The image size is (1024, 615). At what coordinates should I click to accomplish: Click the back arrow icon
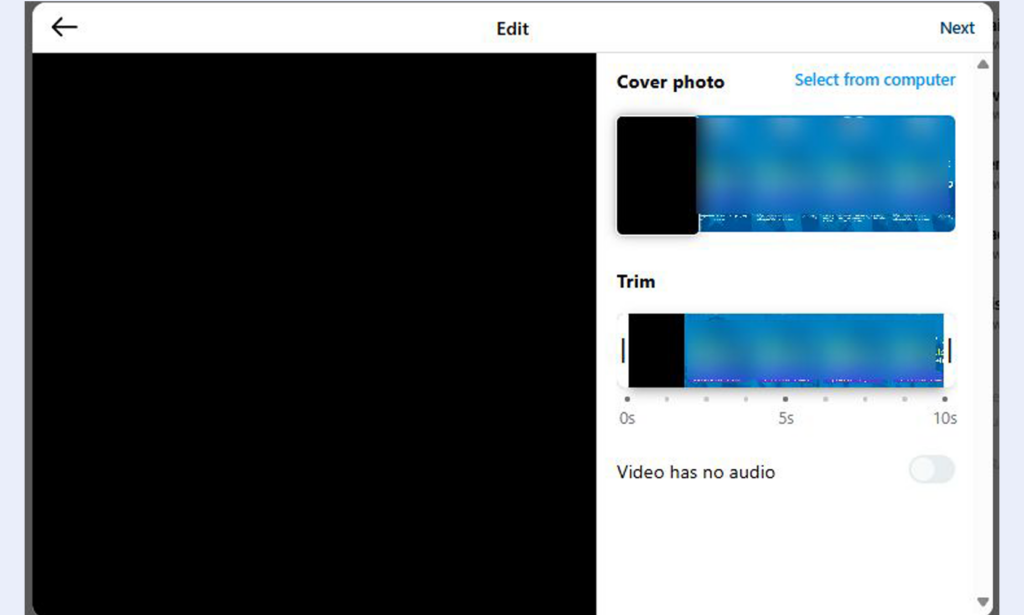[64, 27]
